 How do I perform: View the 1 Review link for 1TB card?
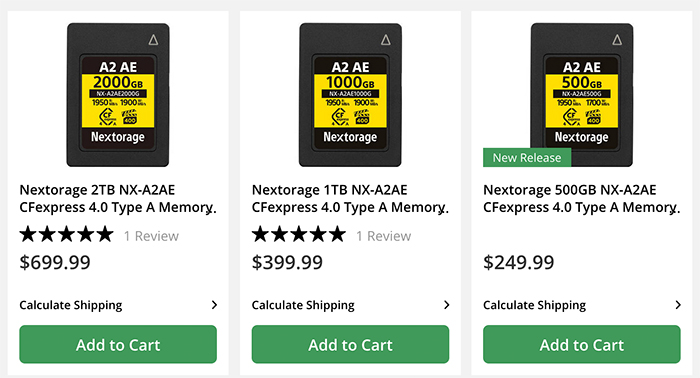pos(383,236)
